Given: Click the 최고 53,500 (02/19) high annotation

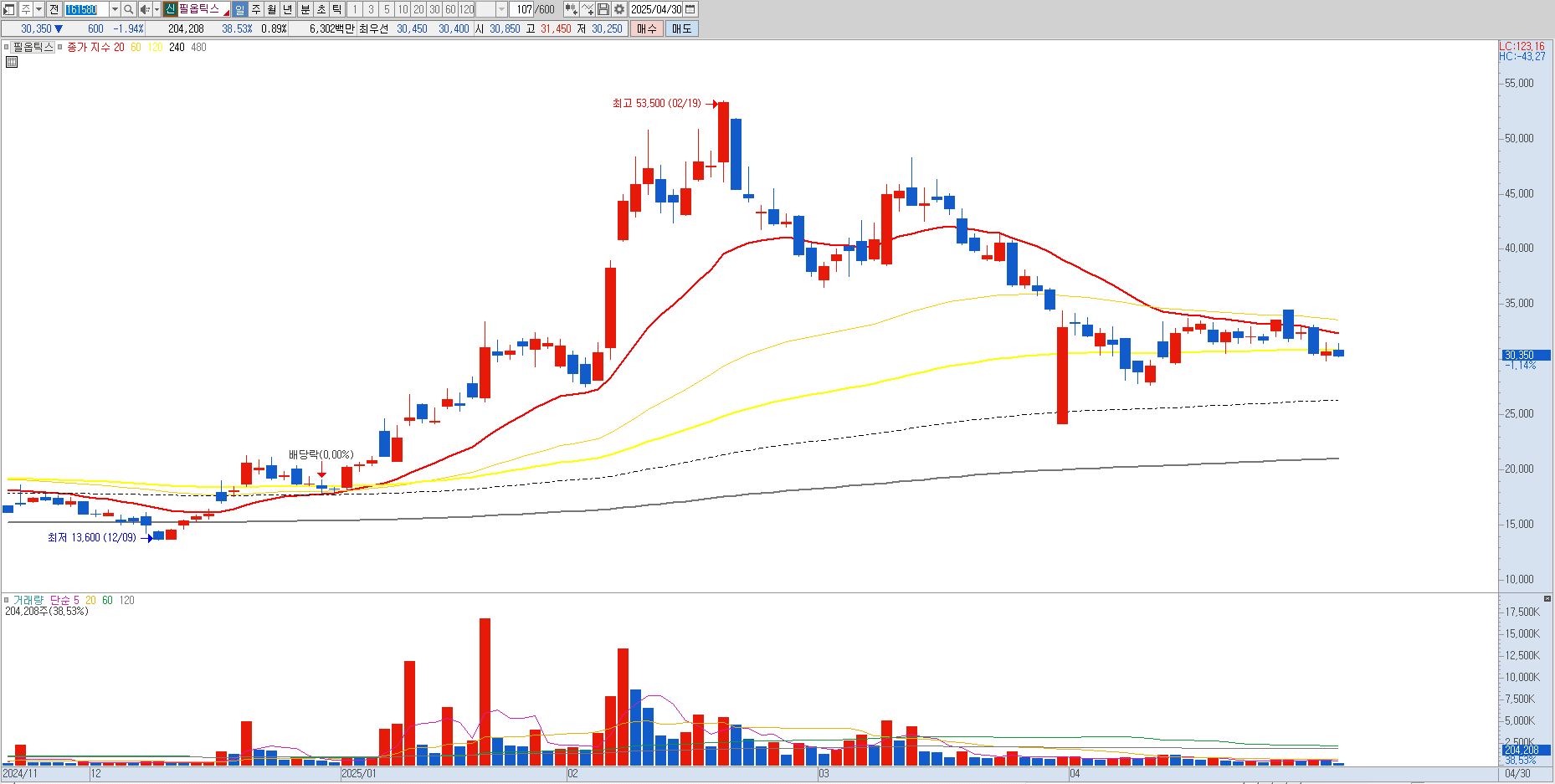Looking at the screenshot, I should coord(657,104).
